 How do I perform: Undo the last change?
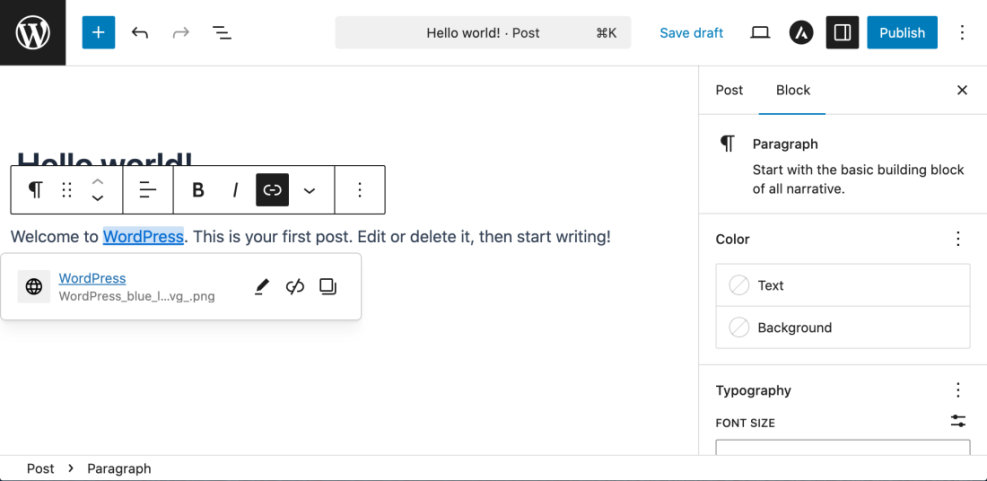point(140,33)
